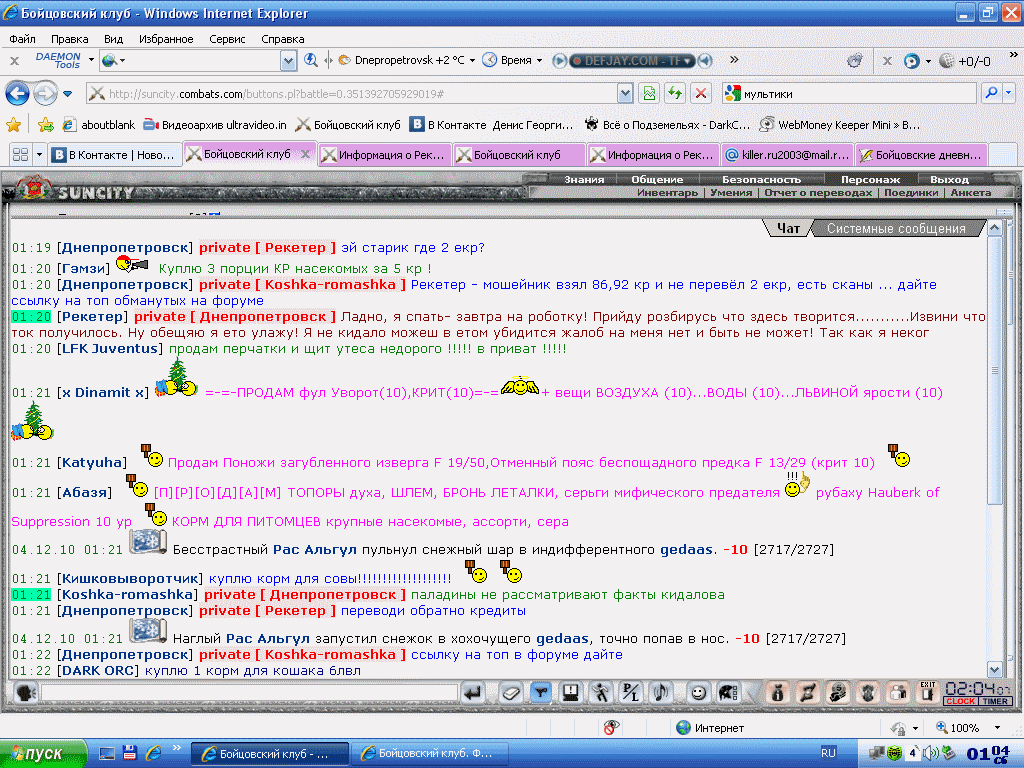This screenshot has height=768, width=1024.
Task: Focus the chat message input field
Action: pos(249,692)
